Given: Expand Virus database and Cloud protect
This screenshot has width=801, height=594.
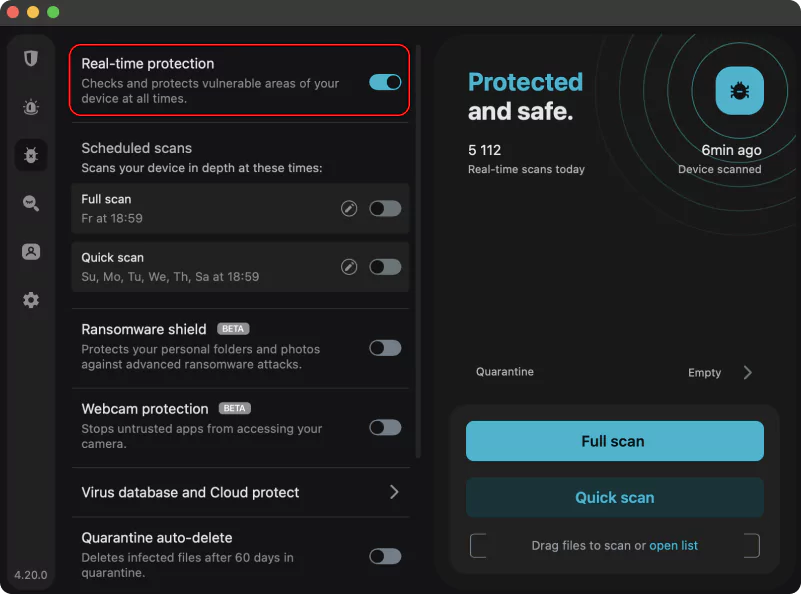Looking at the screenshot, I should pos(241,492).
